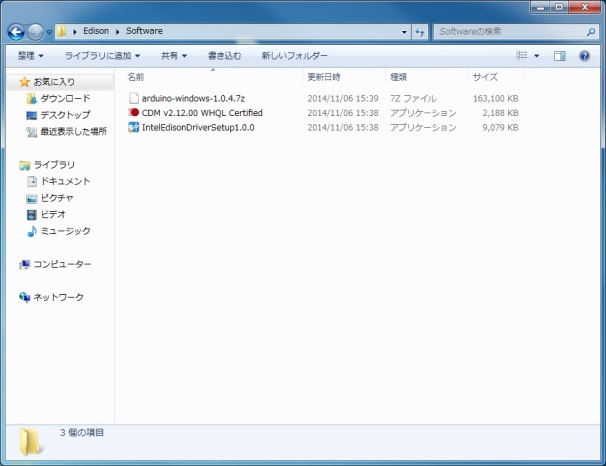This screenshot has height=466, width=606.
Task: Click the 最近表示した場所 icon
Action: pyautogui.click(x=32, y=132)
